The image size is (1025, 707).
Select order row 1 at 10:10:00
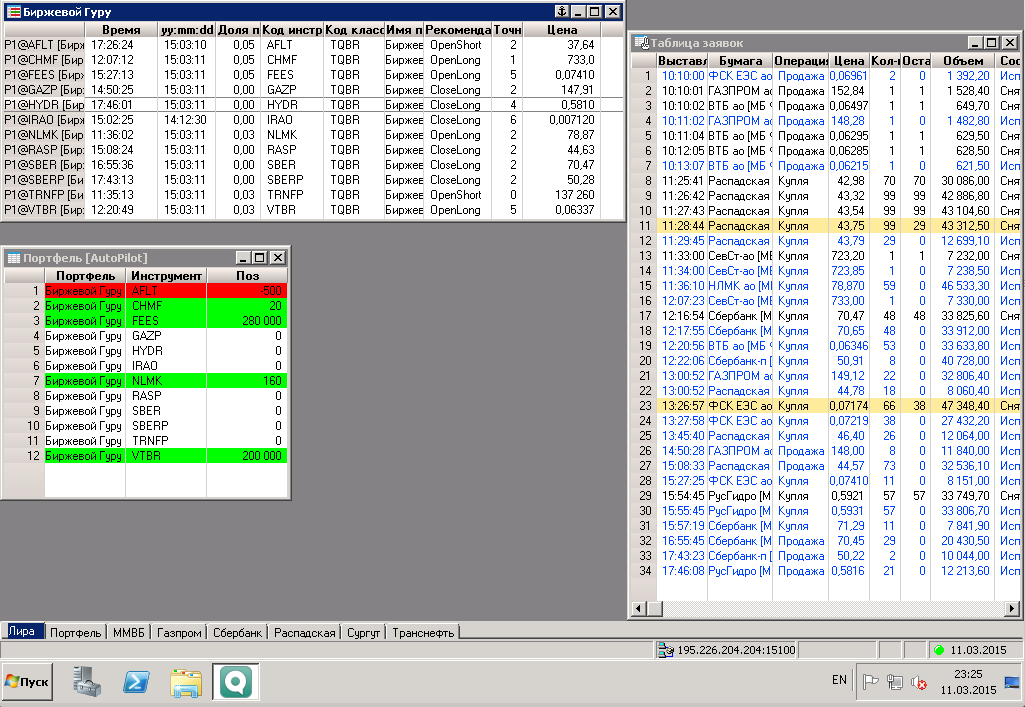pos(826,76)
